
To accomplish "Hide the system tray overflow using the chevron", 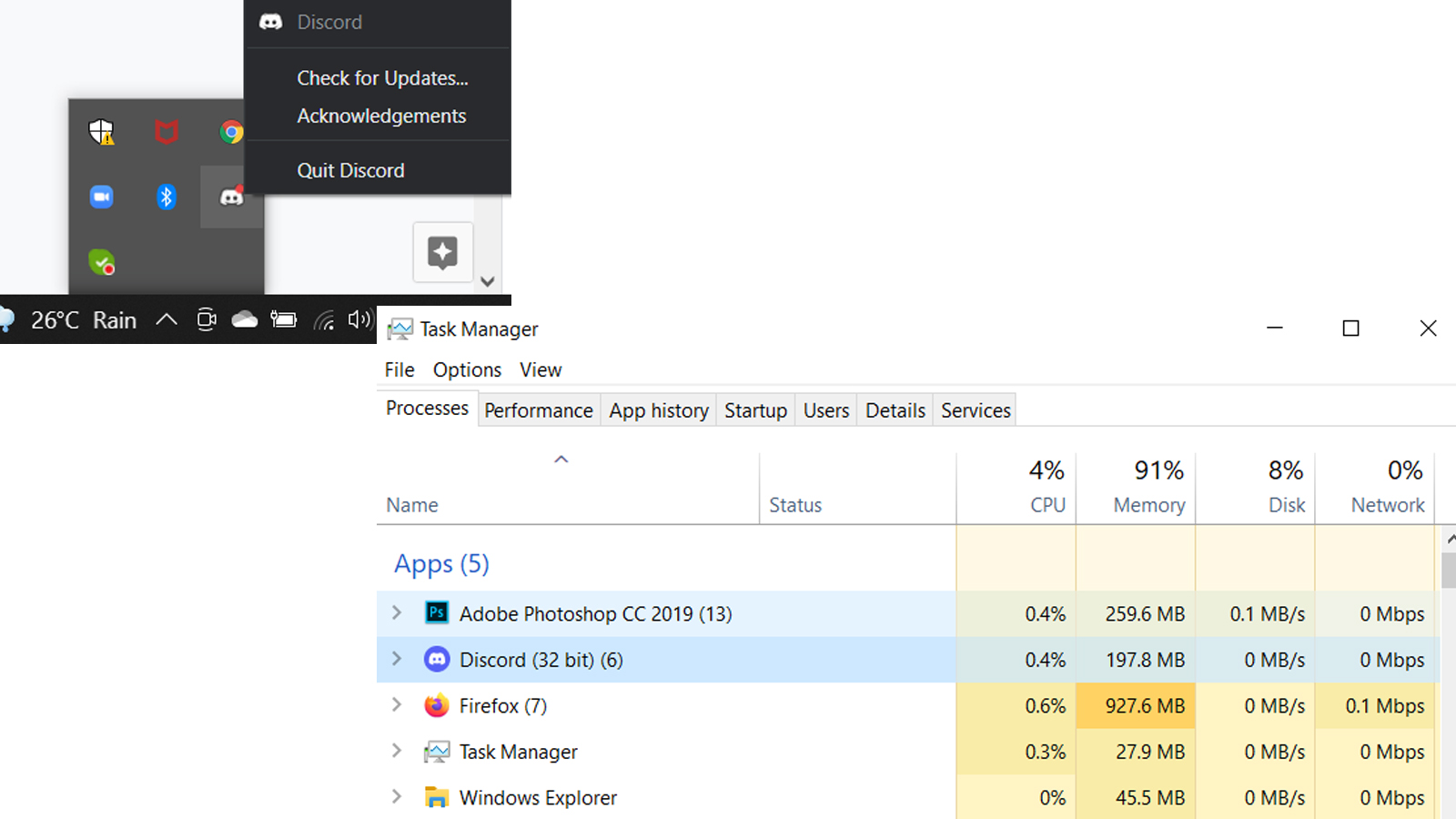I will (167, 319).
